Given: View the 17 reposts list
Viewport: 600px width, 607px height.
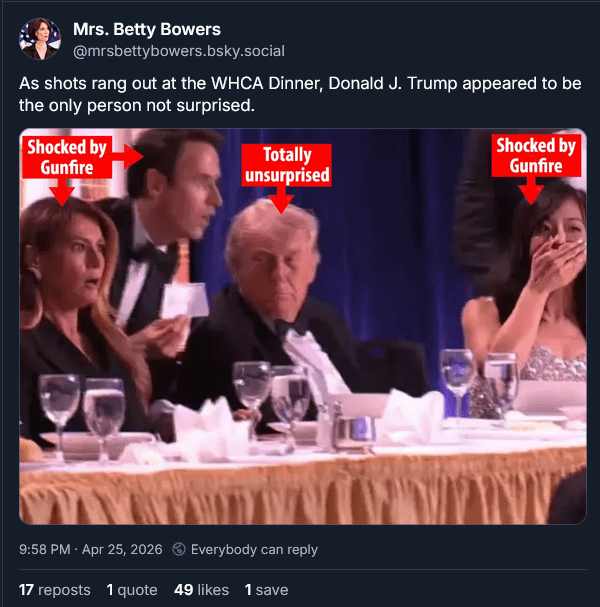Looking at the screenshot, I should coord(54,590).
